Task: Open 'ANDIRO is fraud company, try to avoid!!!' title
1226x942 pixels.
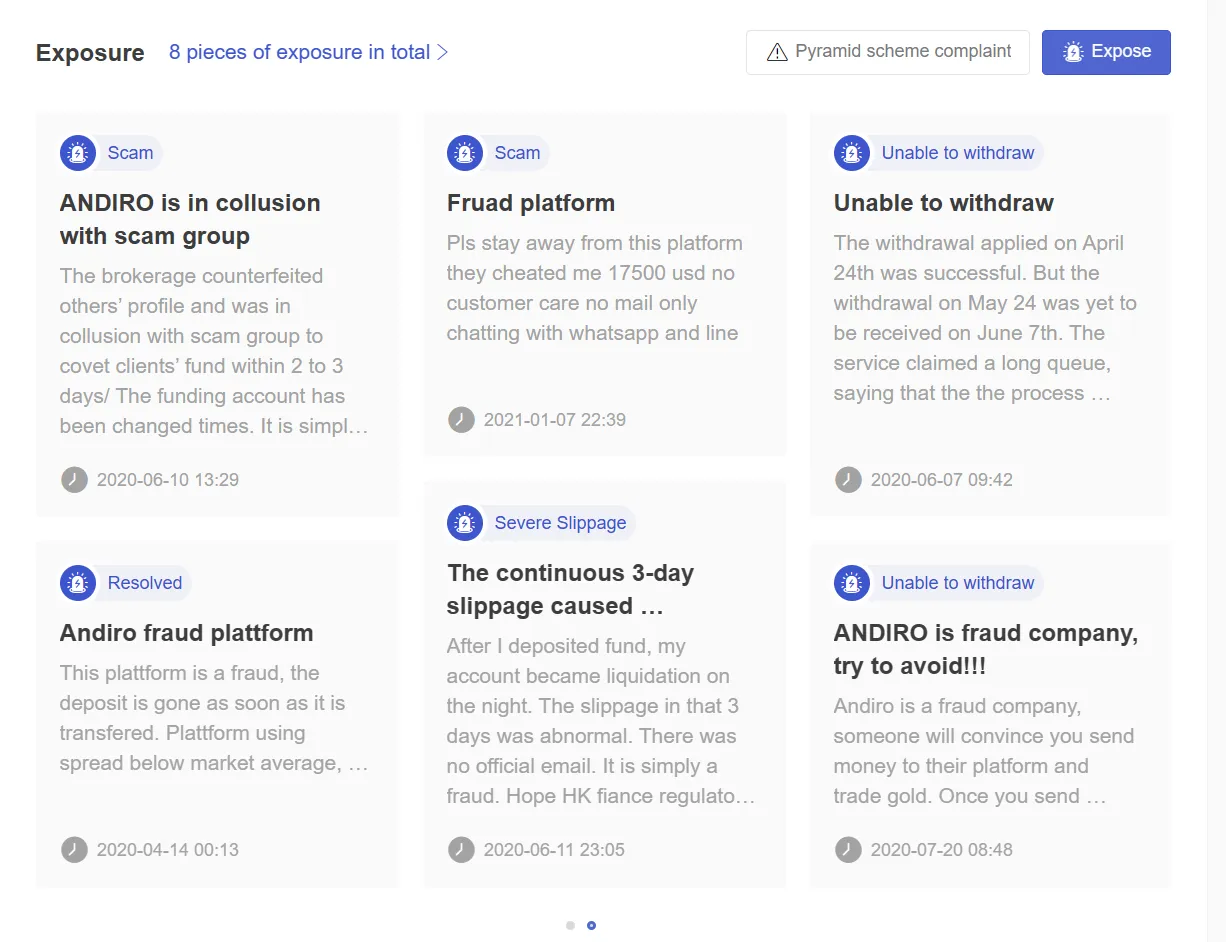Action: [x=986, y=649]
